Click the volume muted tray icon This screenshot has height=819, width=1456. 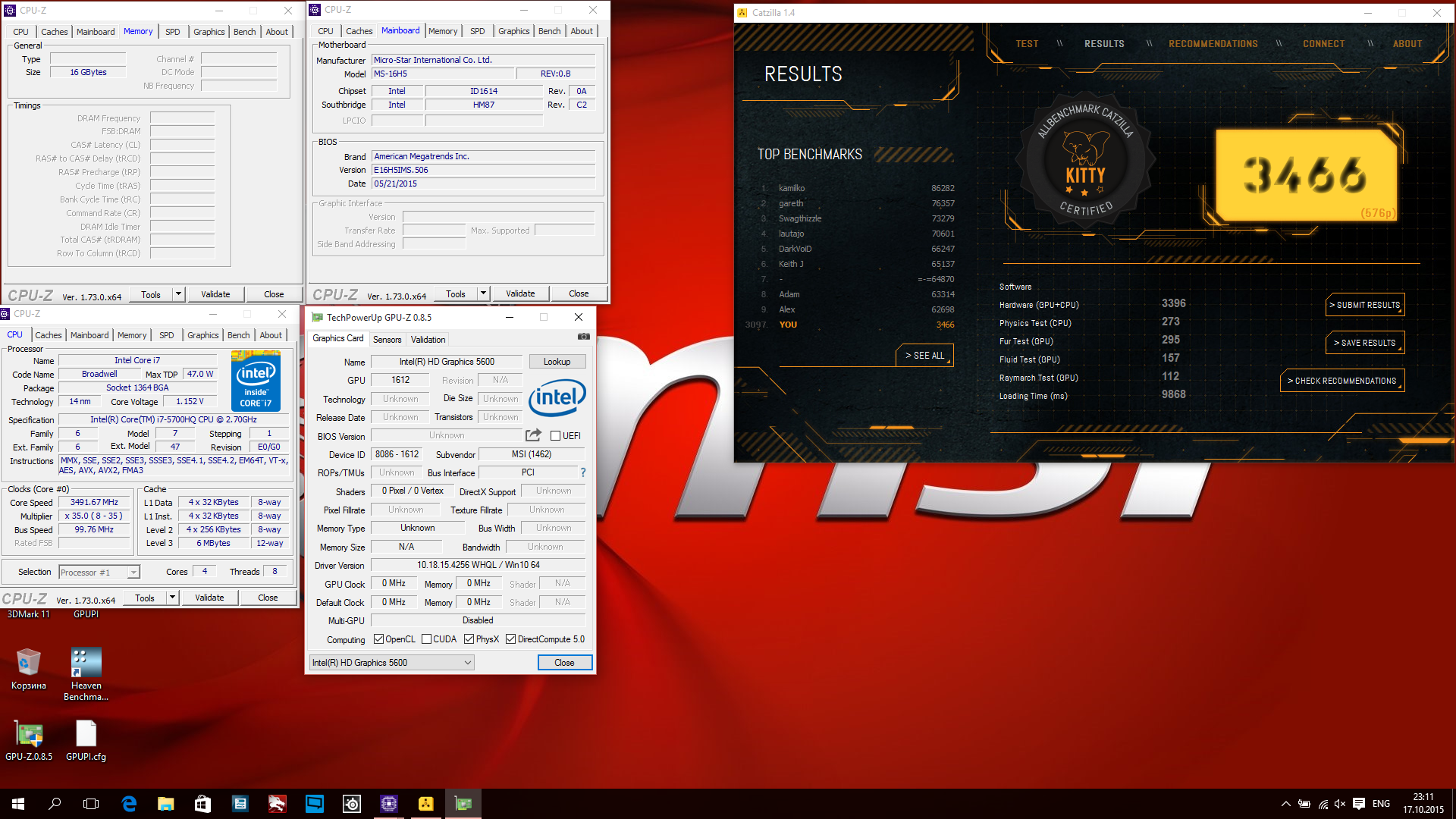1340,804
